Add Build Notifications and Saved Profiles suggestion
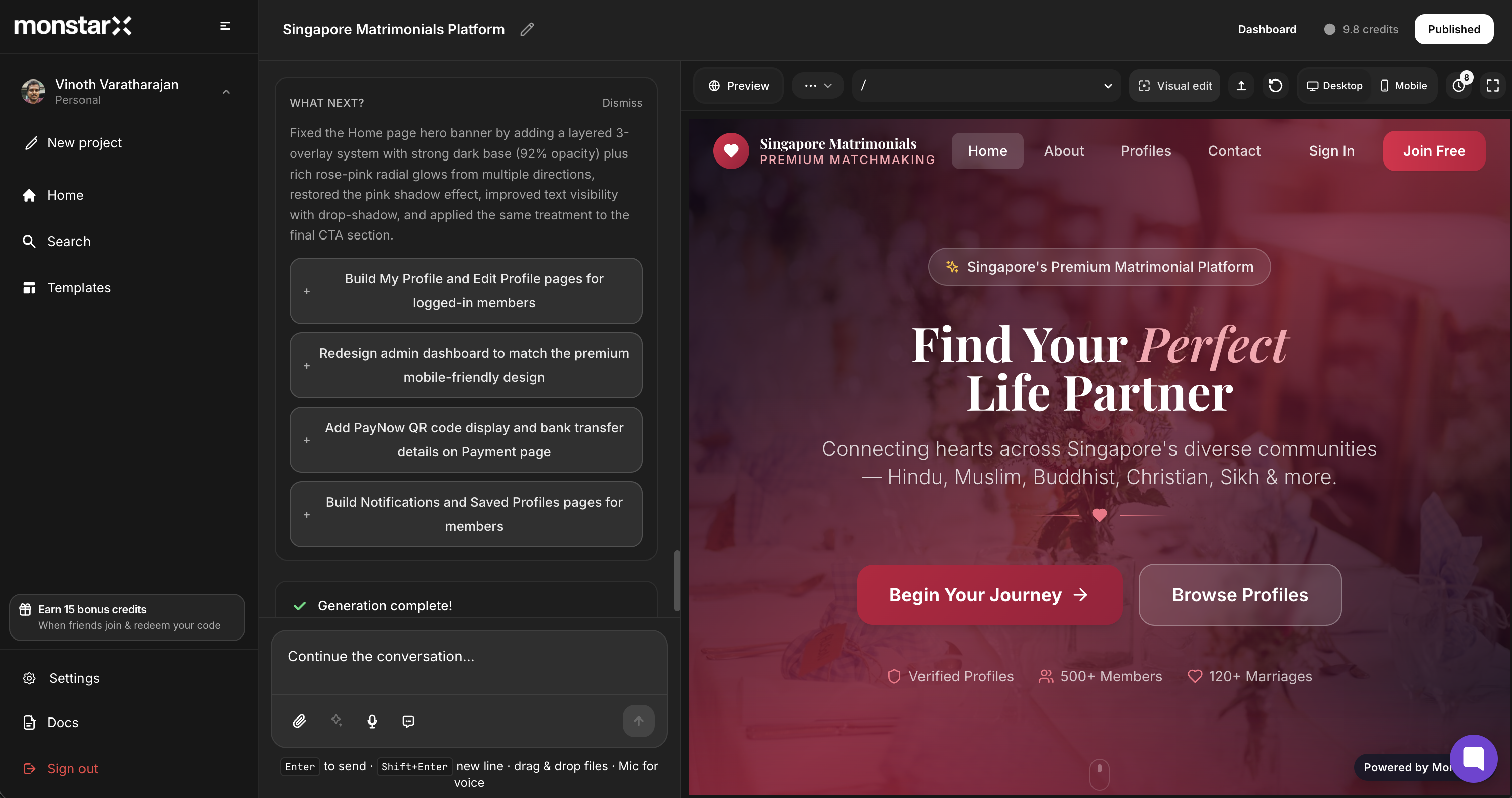The height and width of the screenshot is (798, 1512). (465, 514)
